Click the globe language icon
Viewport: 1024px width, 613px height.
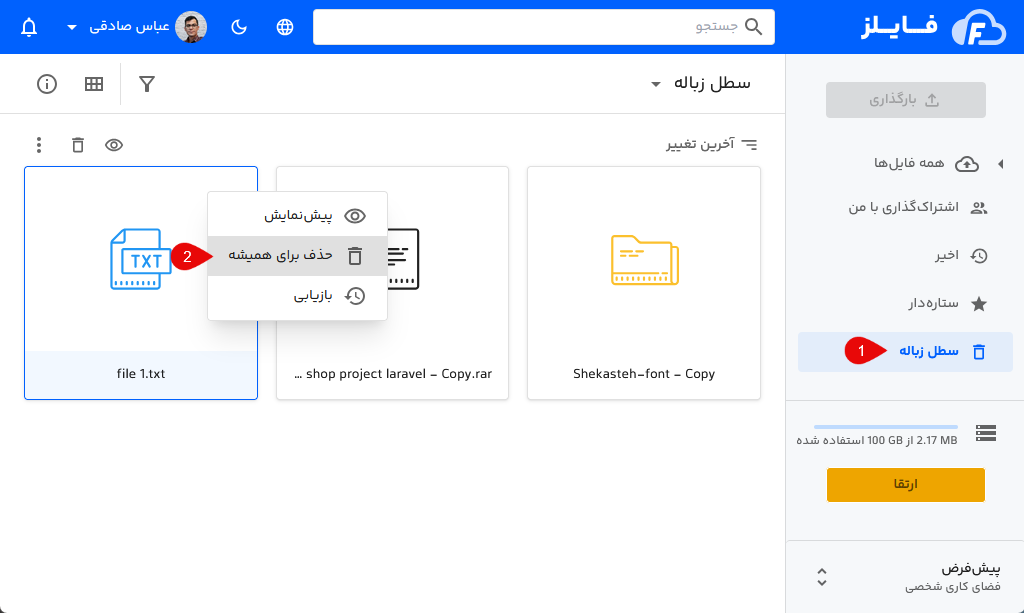[x=284, y=27]
